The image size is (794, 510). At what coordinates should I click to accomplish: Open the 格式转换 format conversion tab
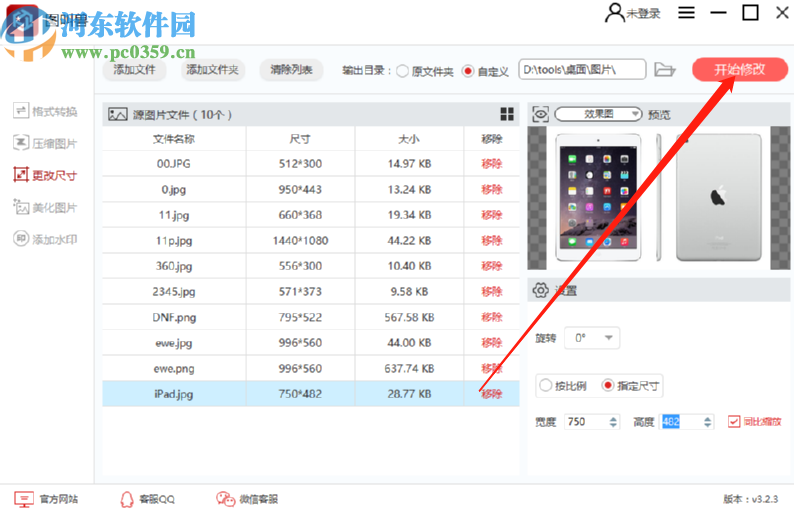point(45,111)
